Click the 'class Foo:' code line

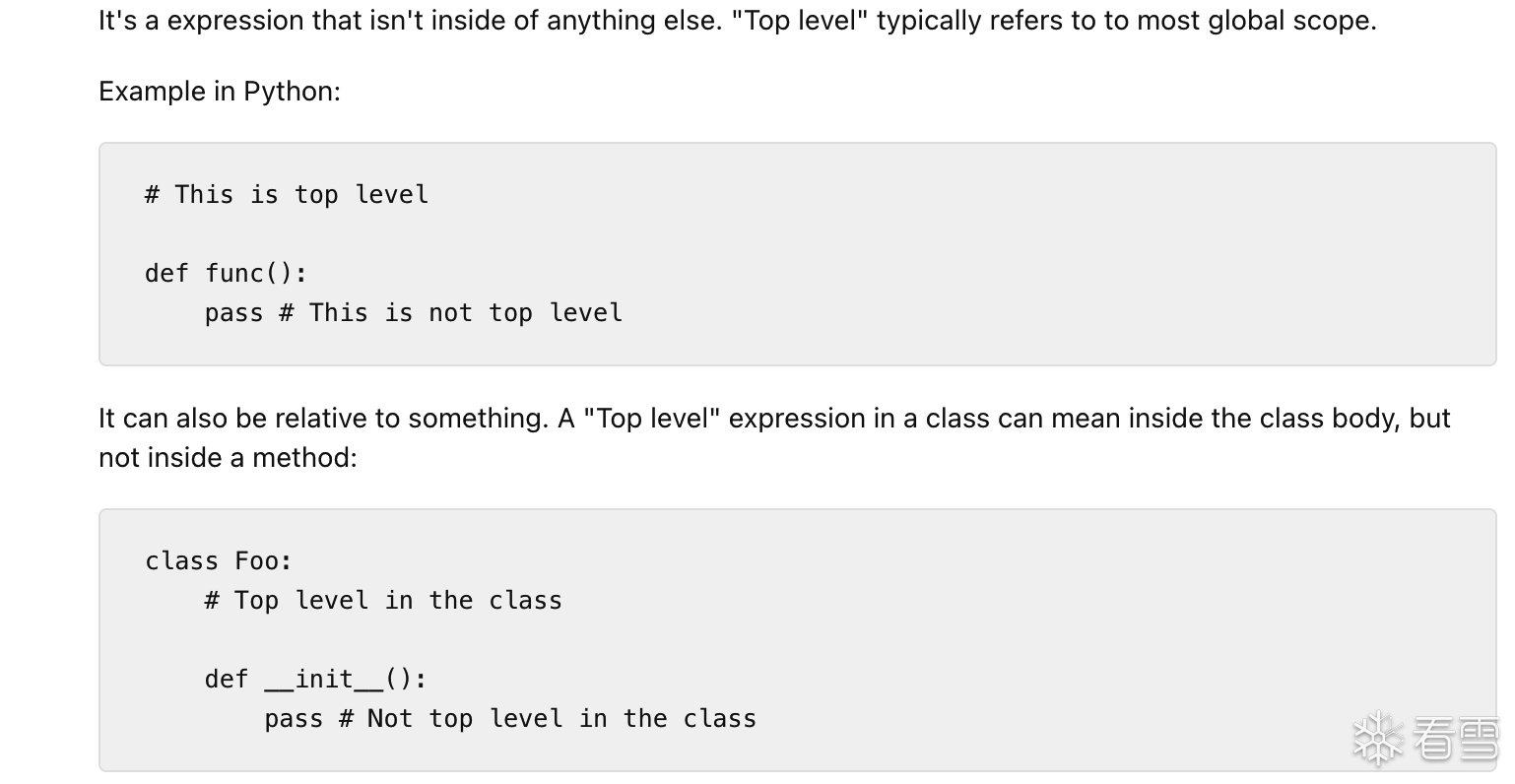[219, 561]
